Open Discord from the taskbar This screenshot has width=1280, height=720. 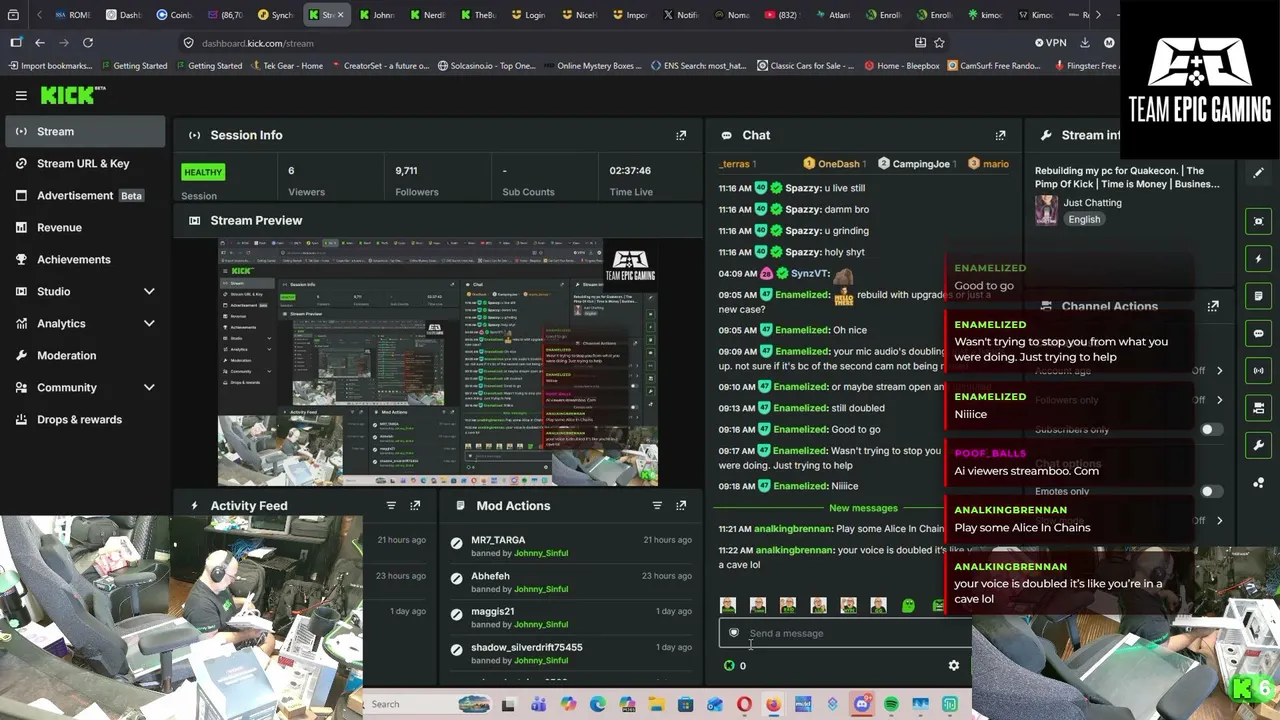(862, 705)
